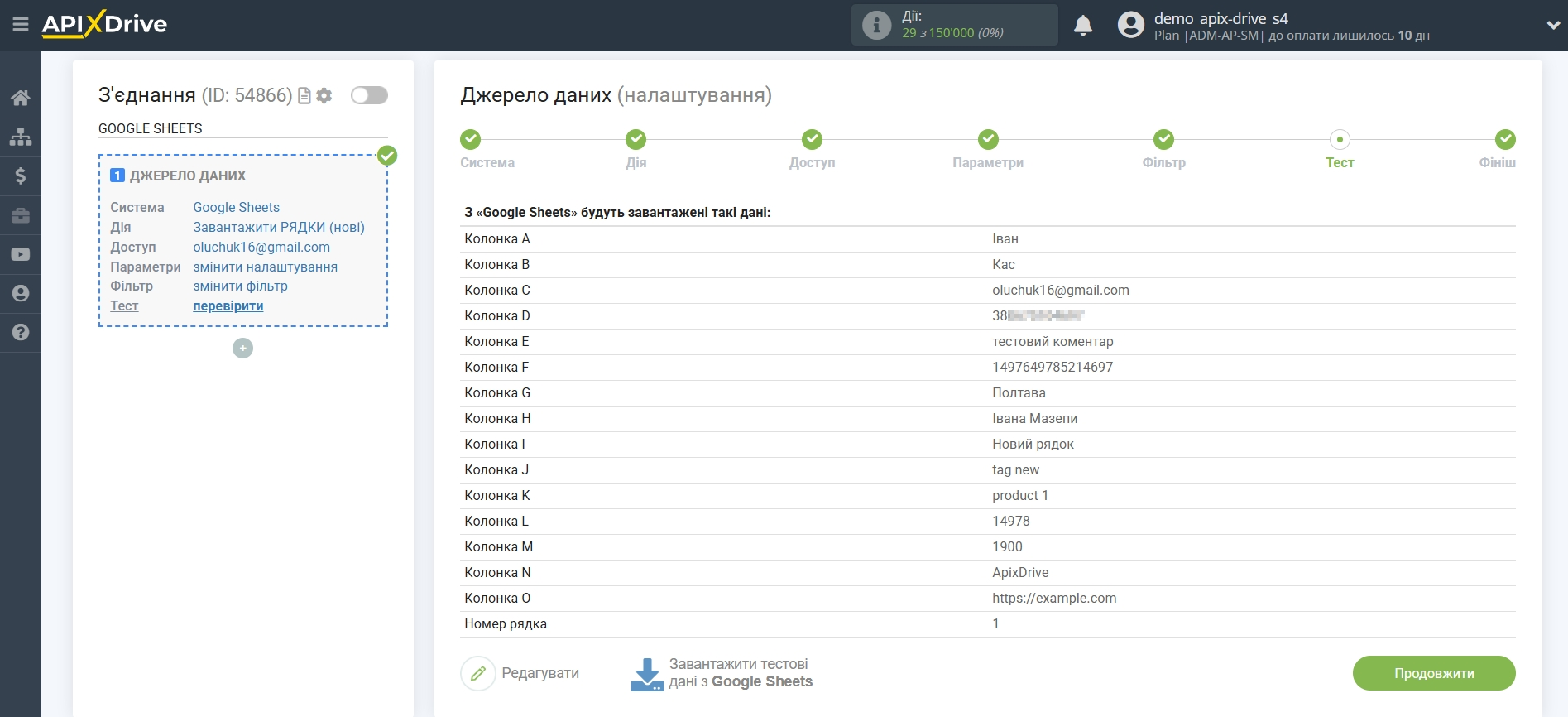The width and height of the screenshot is (1568, 717).
Task: Click the Редагувати label
Action: pyautogui.click(x=540, y=673)
